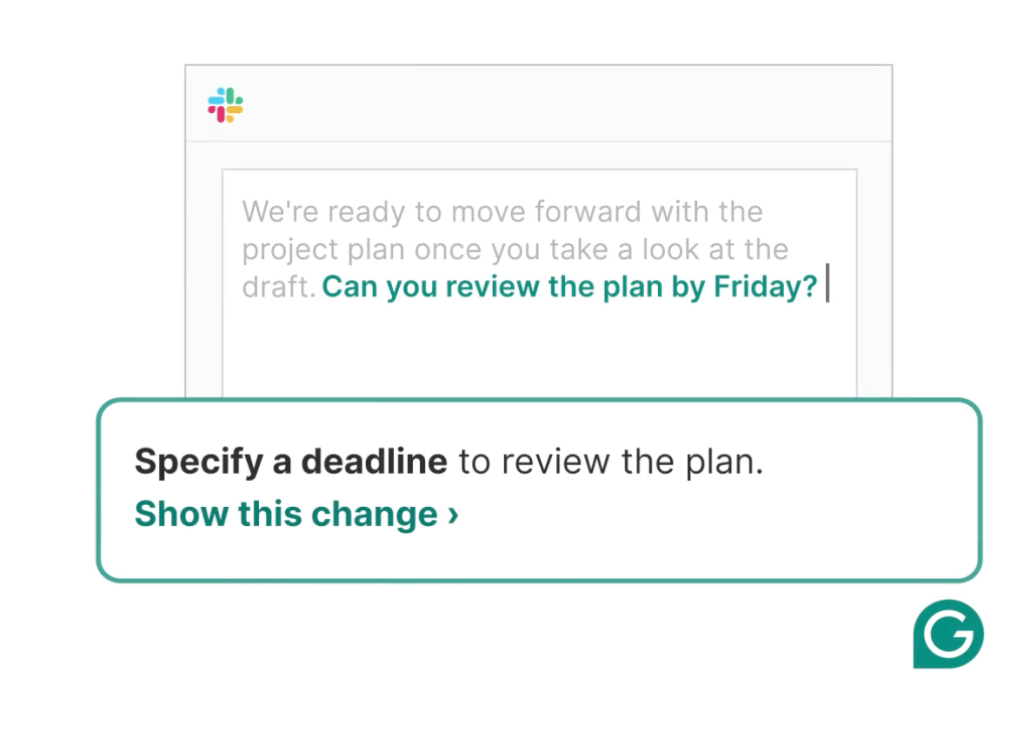Click empty space below the message text
Screen dimensions: 1024x732
coord(538,350)
